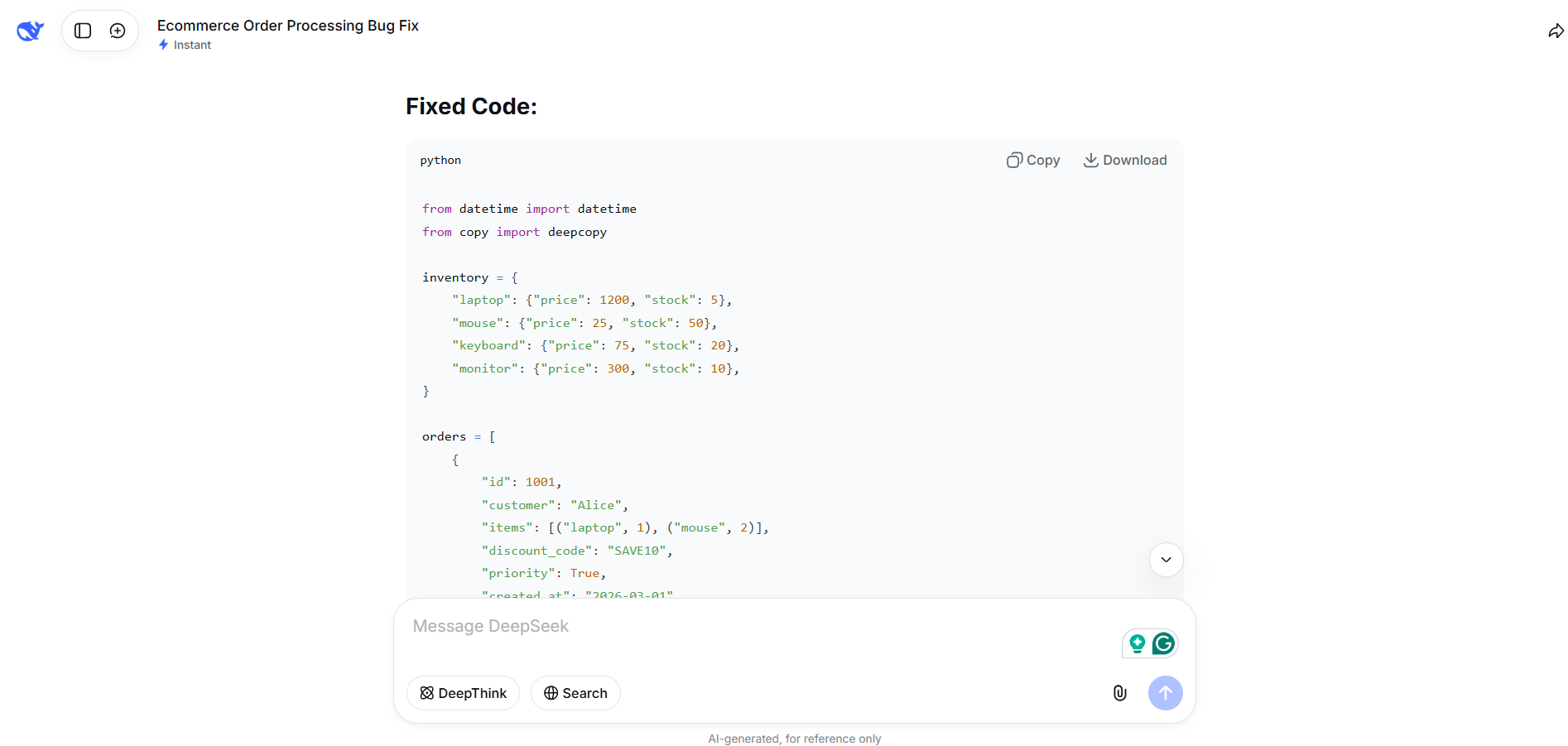Click the "keyboard" inventory line
Viewport: 1568px width, 746px height.
click(595, 345)
